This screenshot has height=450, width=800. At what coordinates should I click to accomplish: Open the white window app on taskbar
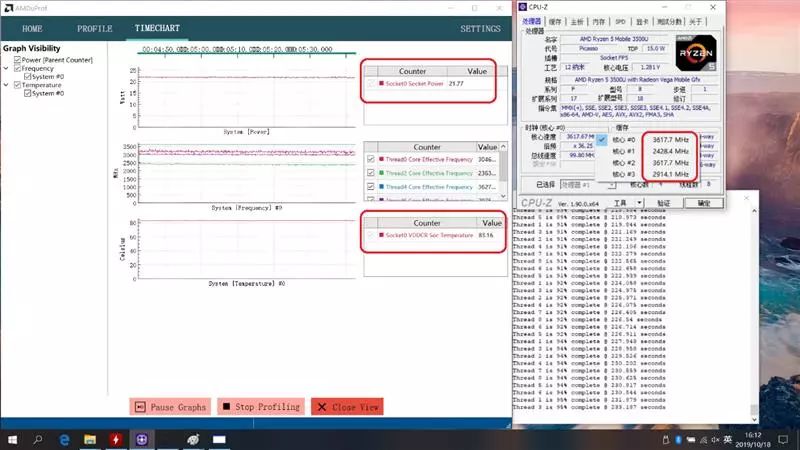pos(219,439)
